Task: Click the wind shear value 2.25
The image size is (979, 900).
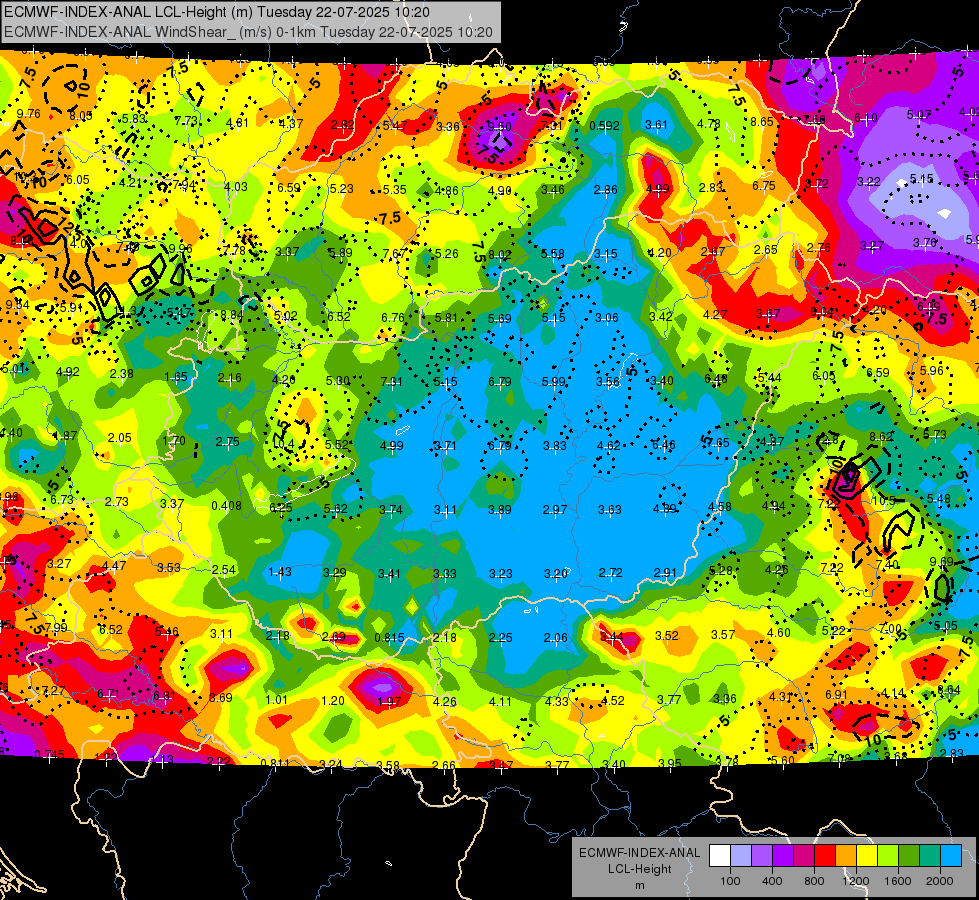Action: [x=501, y=638]
